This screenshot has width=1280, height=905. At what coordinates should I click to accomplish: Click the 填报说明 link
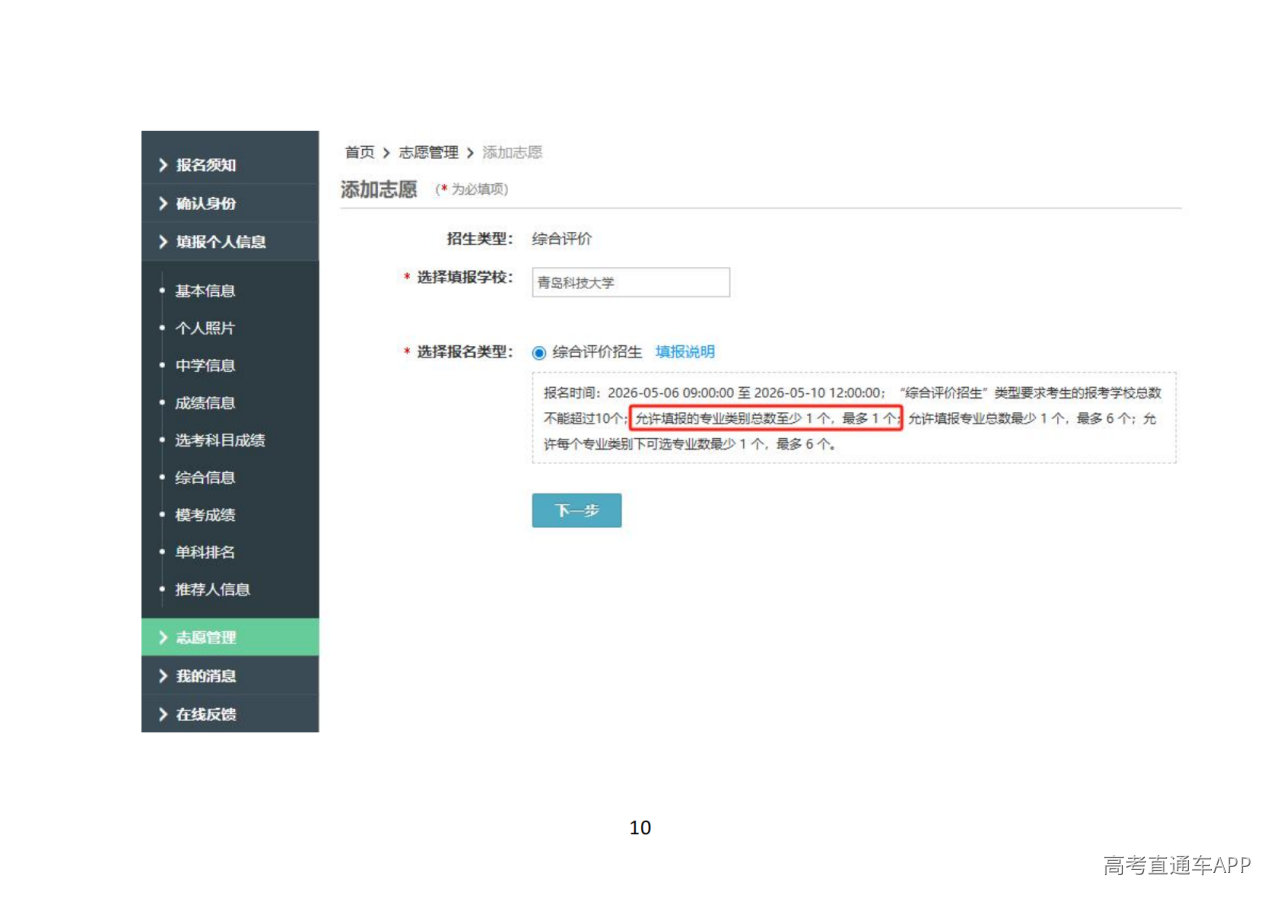tap(685, 352)
